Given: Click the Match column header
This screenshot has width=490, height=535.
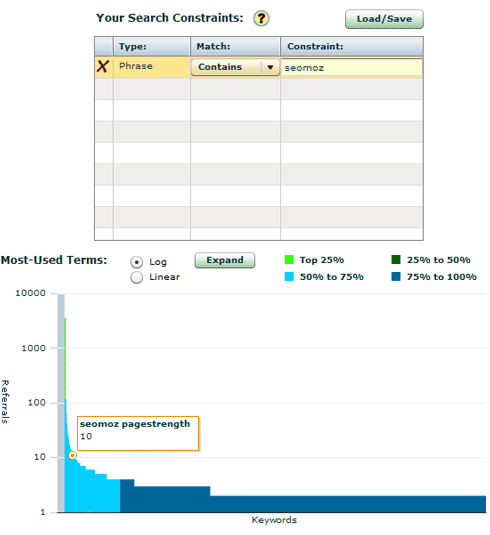Looking at the screenshot, I should [235, 46].
